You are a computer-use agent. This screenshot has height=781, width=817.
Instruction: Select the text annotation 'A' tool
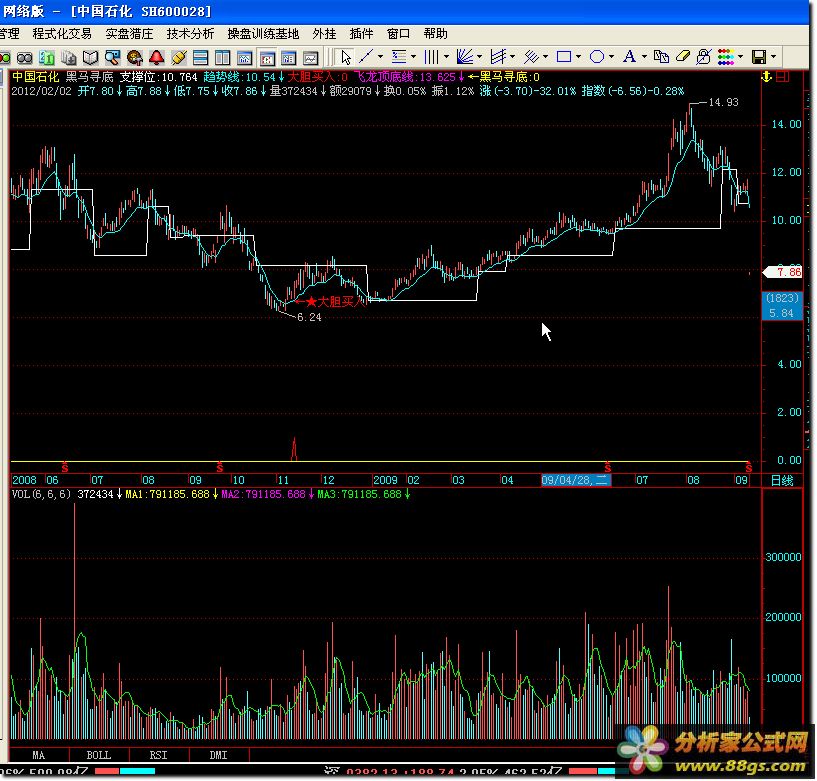[x=629, y=56]
